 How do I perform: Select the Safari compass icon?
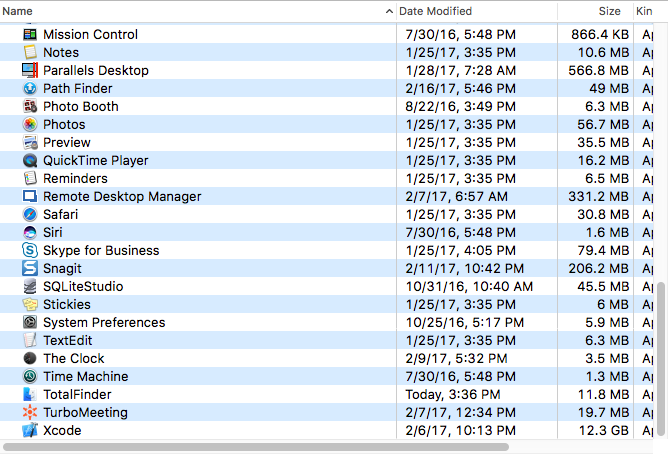[30, 214]
